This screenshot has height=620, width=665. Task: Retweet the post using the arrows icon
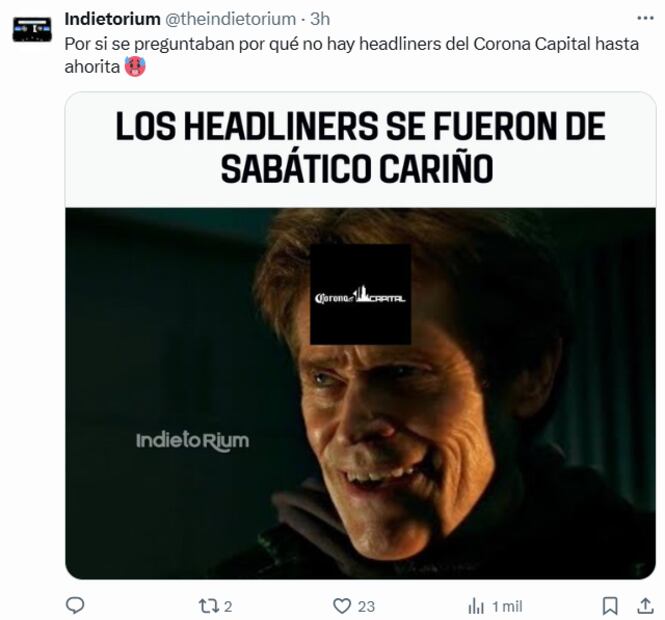pyautogui.click(x=208, y=606)
